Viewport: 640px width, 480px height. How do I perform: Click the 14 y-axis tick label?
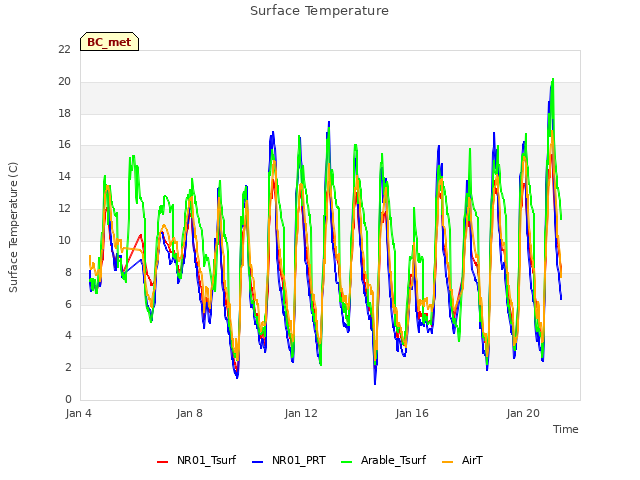[x=64, y=177]
